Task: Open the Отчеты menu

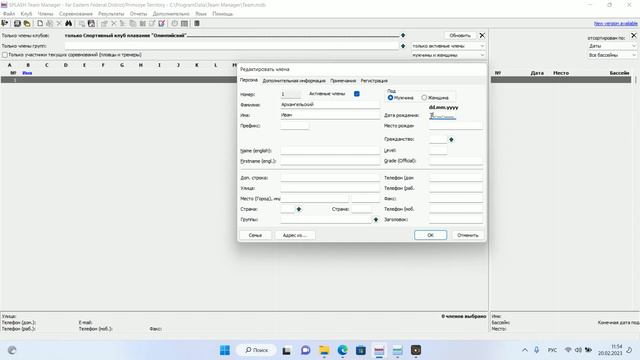Action: 138,14
